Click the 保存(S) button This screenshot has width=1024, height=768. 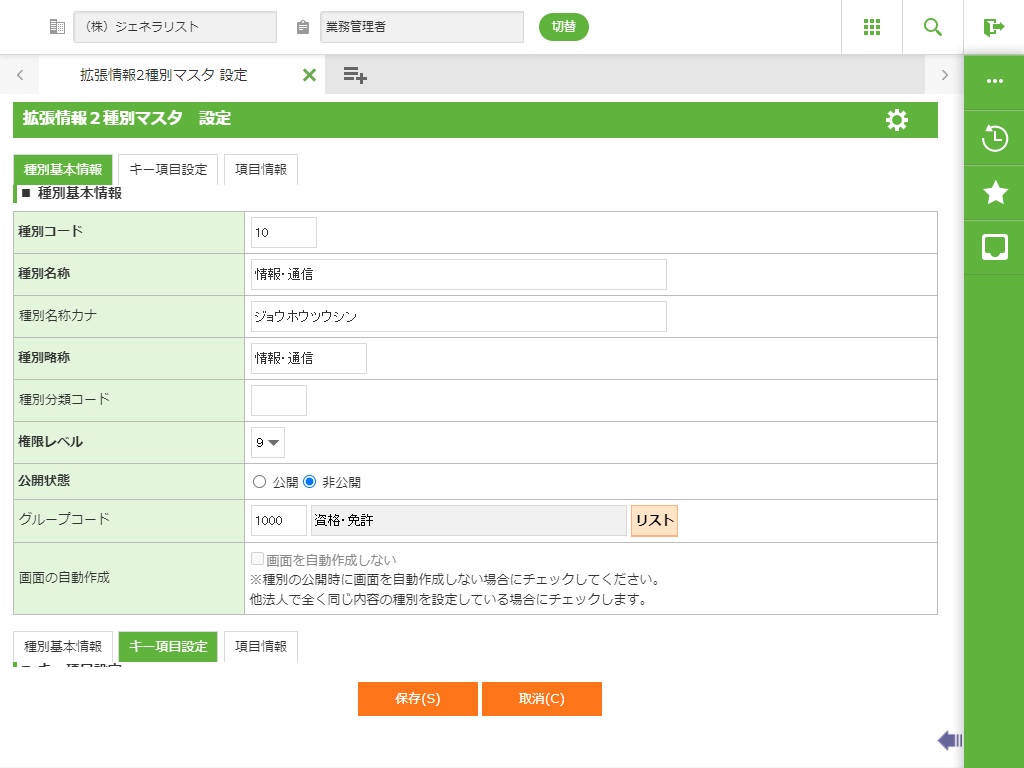(418, 699)
